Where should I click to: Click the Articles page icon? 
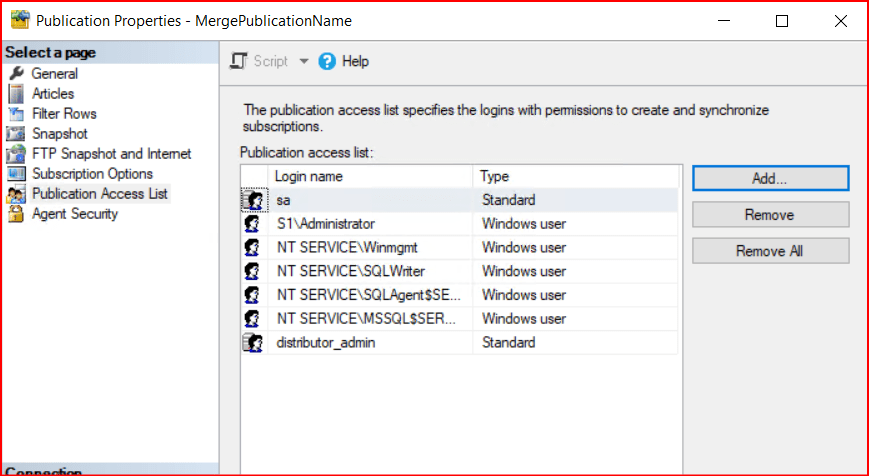coord(15,94)
